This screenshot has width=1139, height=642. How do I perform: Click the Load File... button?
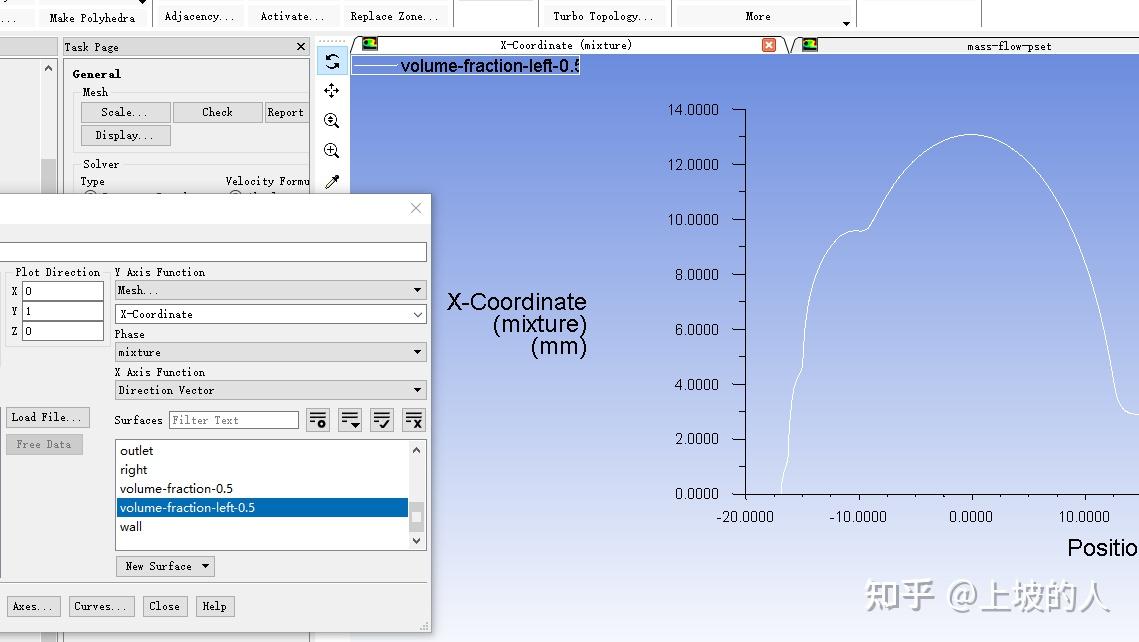48,417
